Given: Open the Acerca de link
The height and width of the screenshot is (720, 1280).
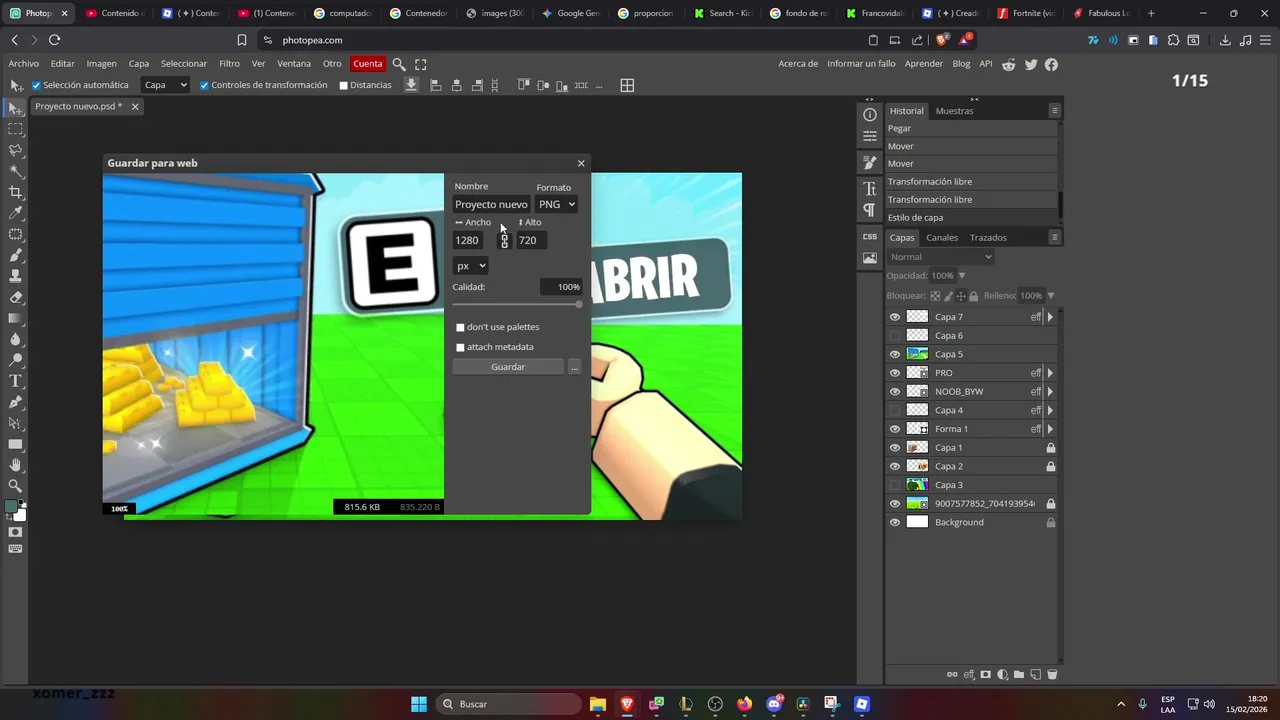Looking at the screenshot, I should (x=798, y=64).
